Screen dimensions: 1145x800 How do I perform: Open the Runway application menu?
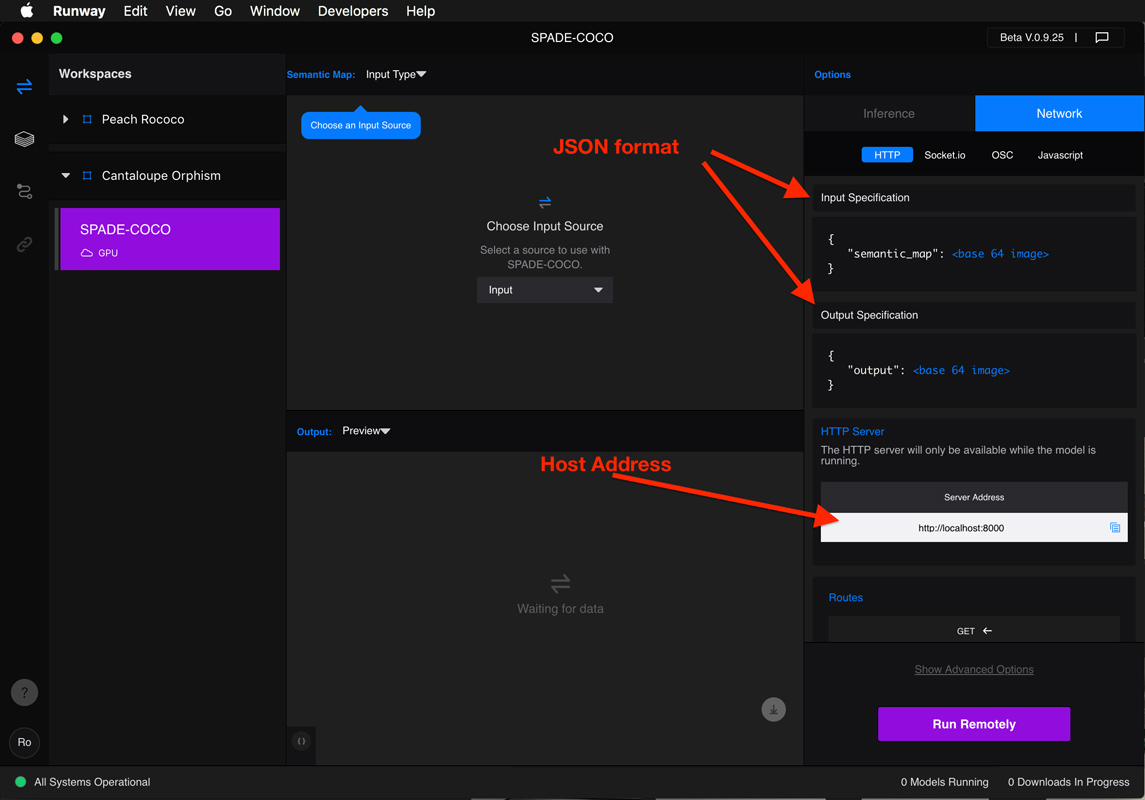click(x=79, y=11)
